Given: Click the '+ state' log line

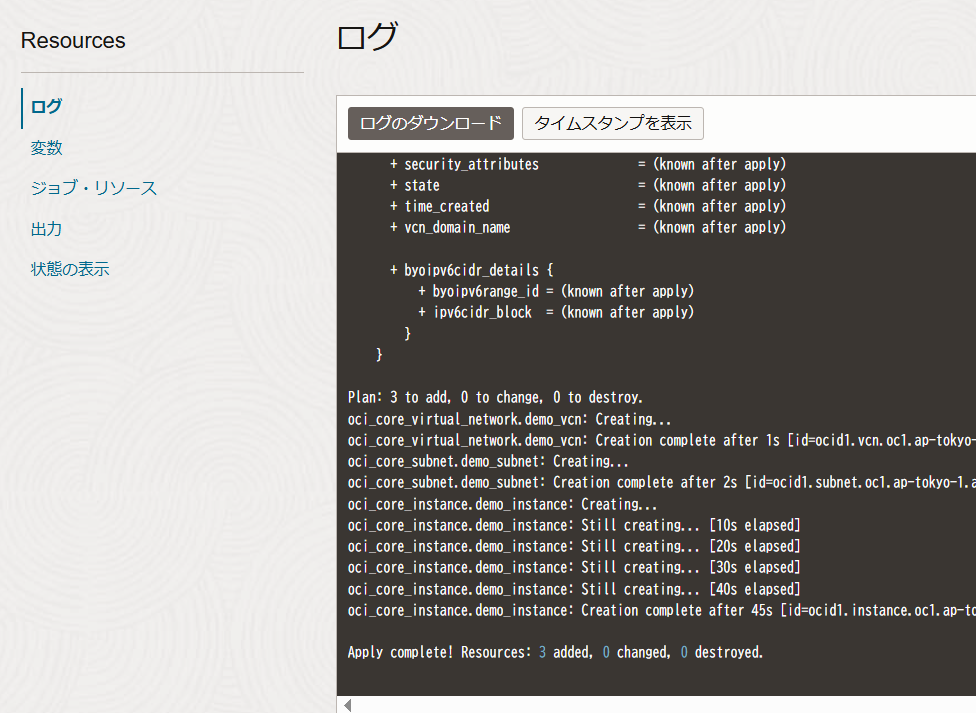Looking at the screenshot, I should click(x=588, y=186).
